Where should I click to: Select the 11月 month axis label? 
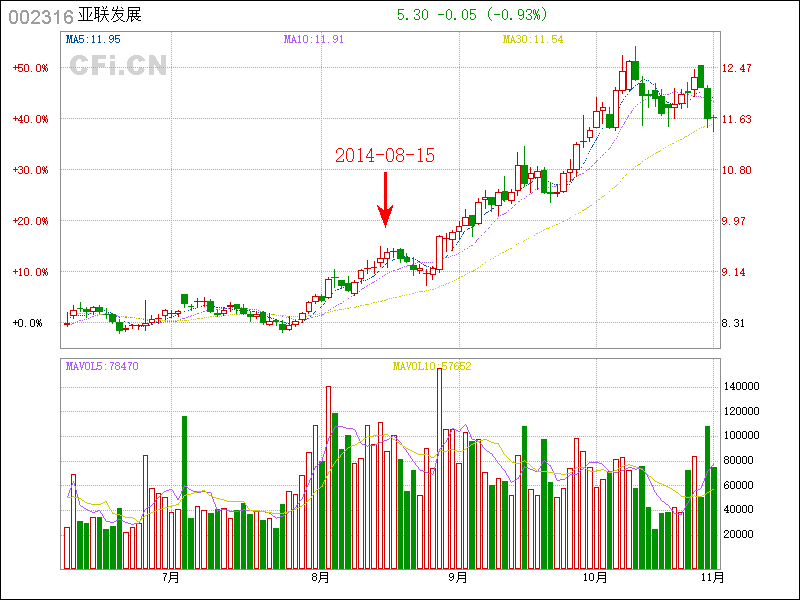point(712,577)
